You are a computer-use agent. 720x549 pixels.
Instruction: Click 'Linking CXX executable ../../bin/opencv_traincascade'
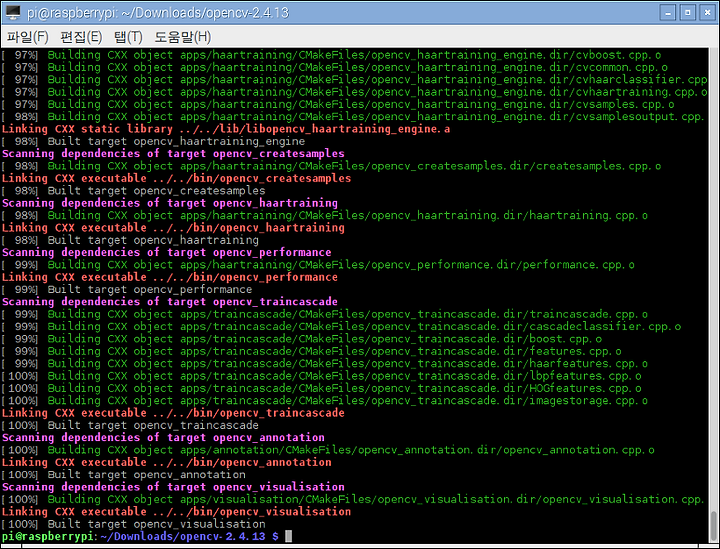[x=173, y=413]
